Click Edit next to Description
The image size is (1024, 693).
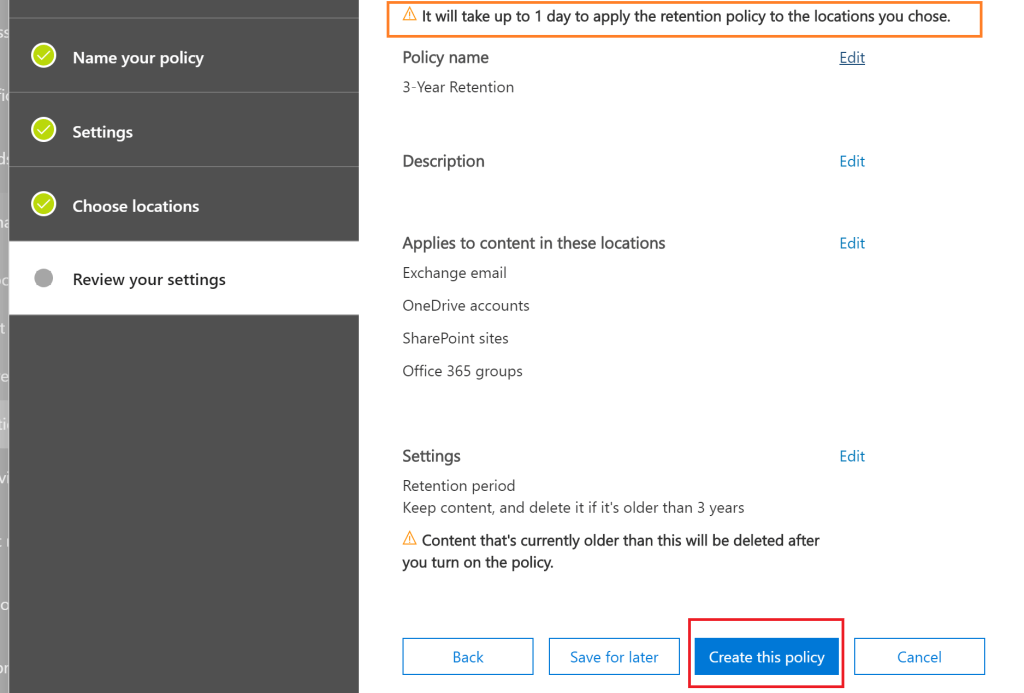pos(852,161)
